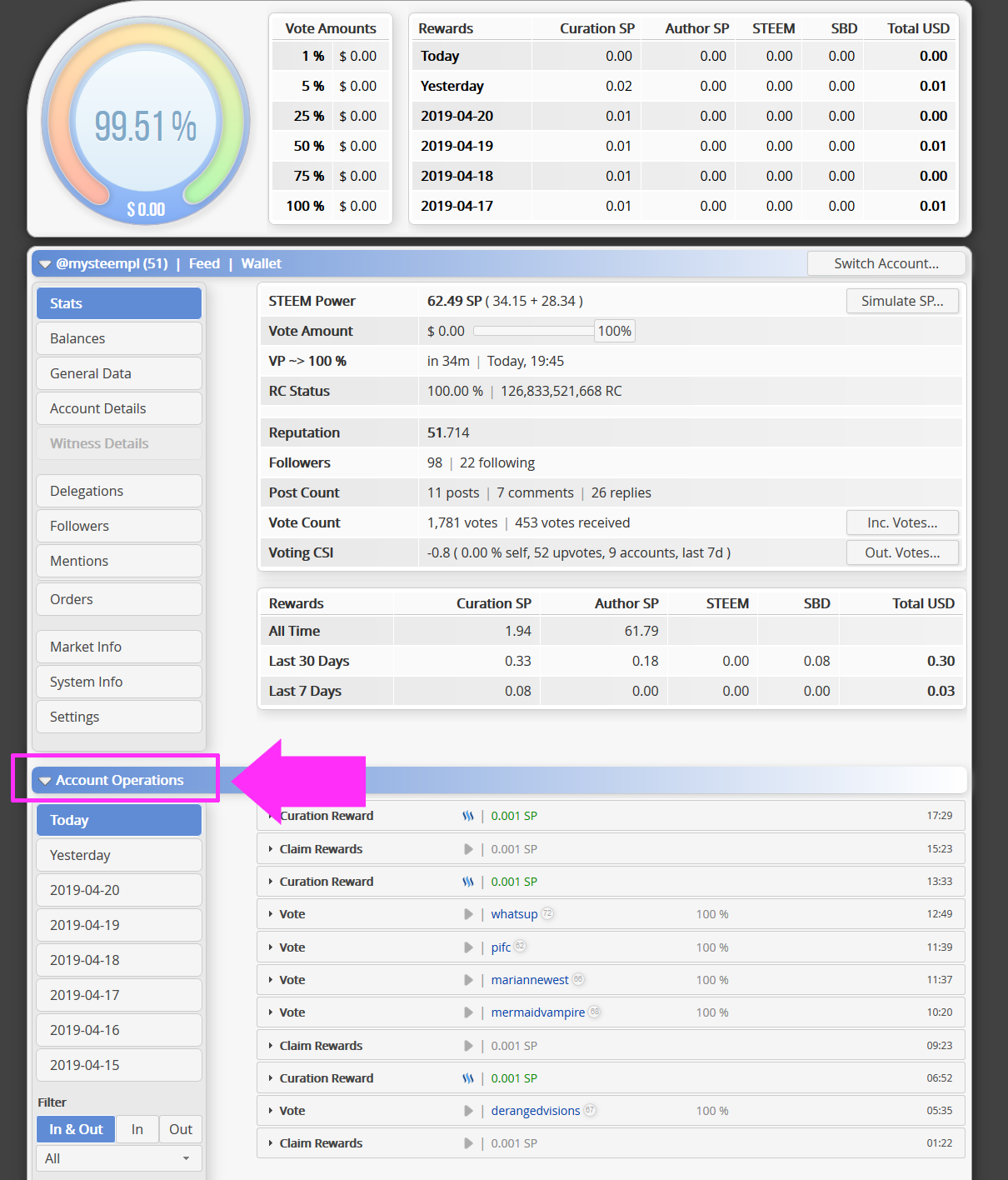This screenshot has height=1180, width=1008.
Task: Click the reputation badge 72 beside whatsup
Action: point(547,913)
